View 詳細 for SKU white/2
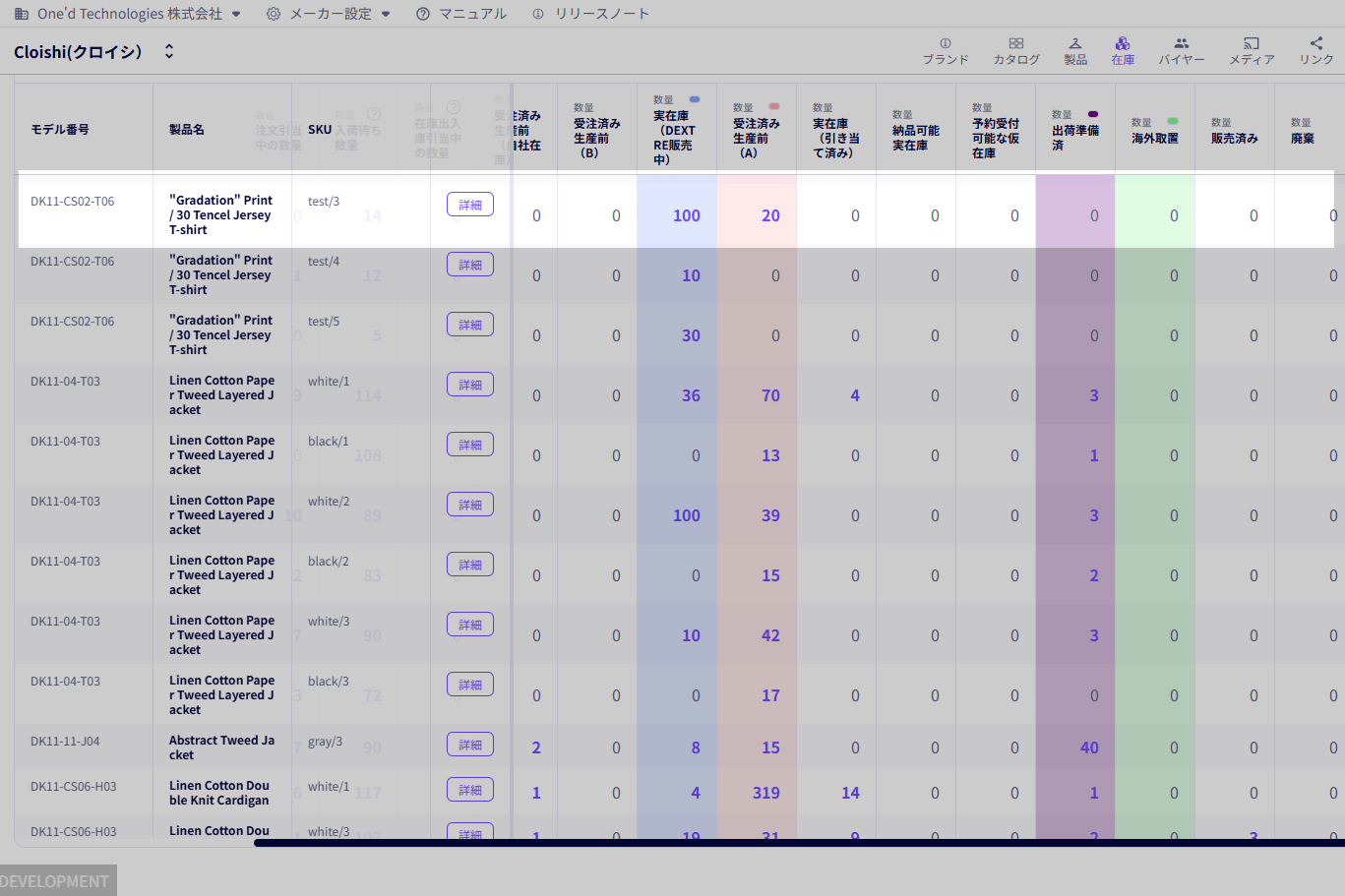This screenshot has width=1345, height=896. [470, 505]
